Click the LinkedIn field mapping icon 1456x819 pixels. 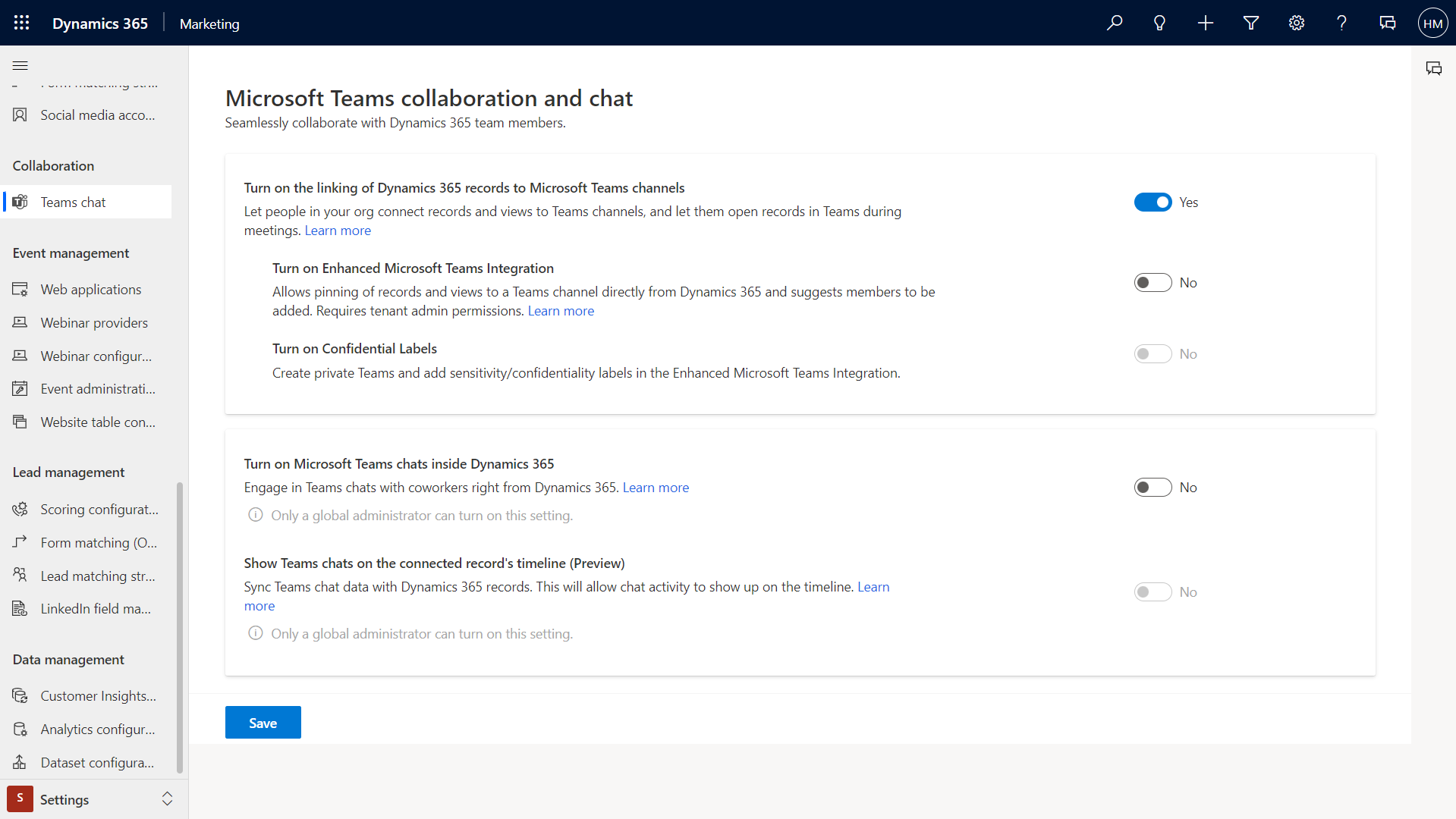20,609
